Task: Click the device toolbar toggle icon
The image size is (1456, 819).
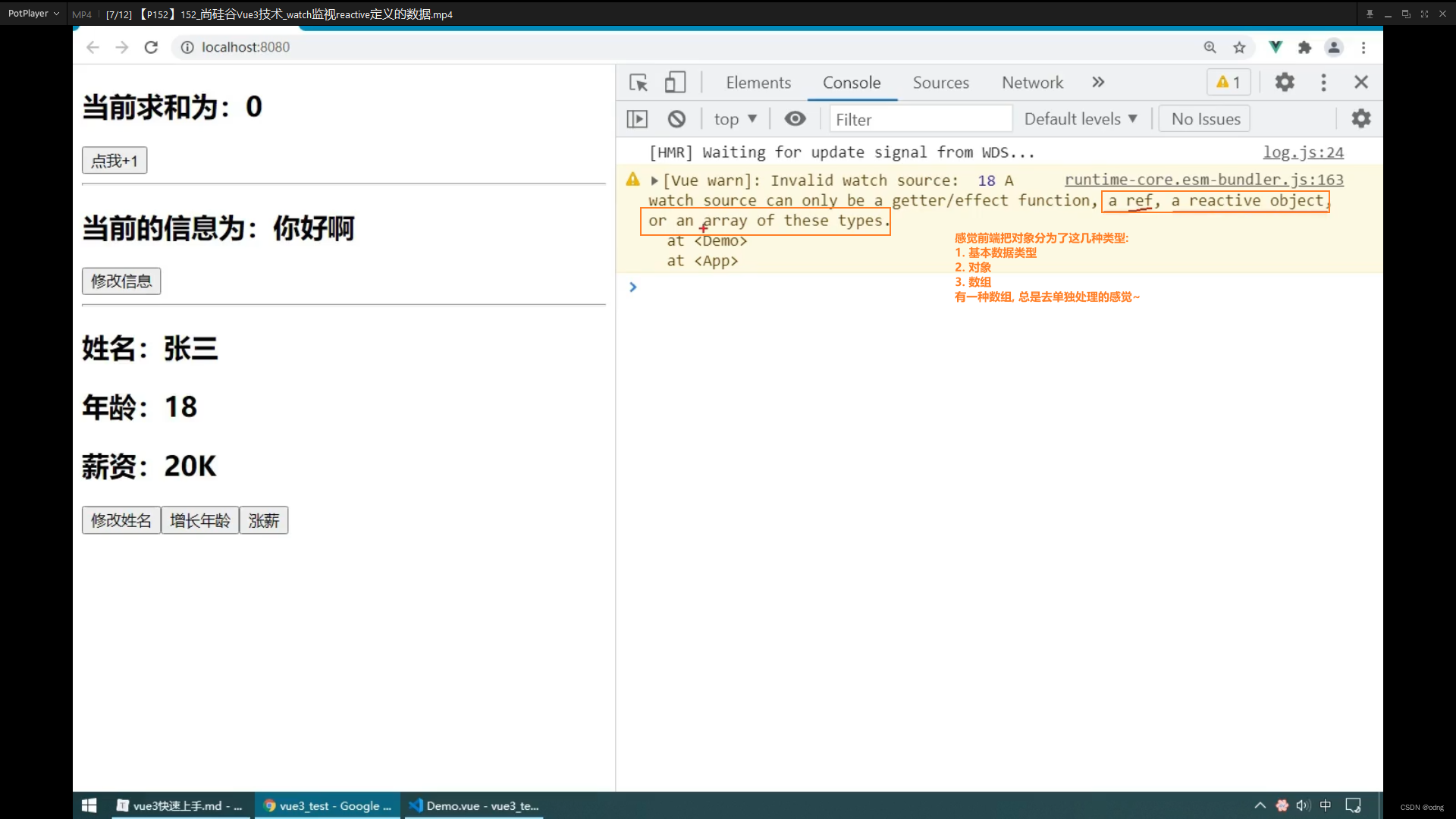Action: point(675,82)
